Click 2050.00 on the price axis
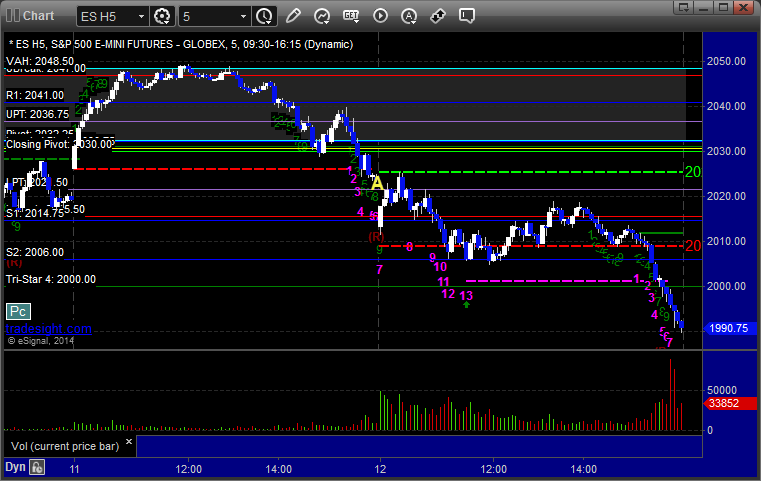The height and width of the screenshot is (481, 761). (726, 61)
